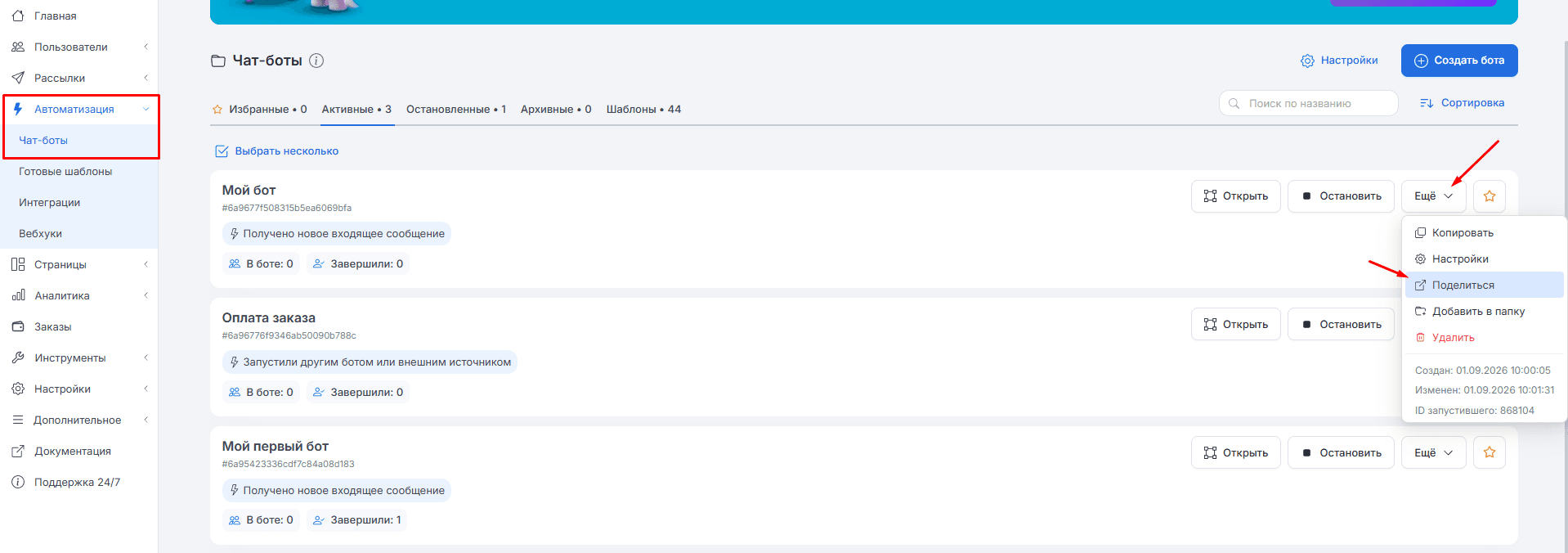Open the Оплата заказа bot with Открыть
The height and width of the screenshot is (553, 1568).
(x=1235, y=325)
